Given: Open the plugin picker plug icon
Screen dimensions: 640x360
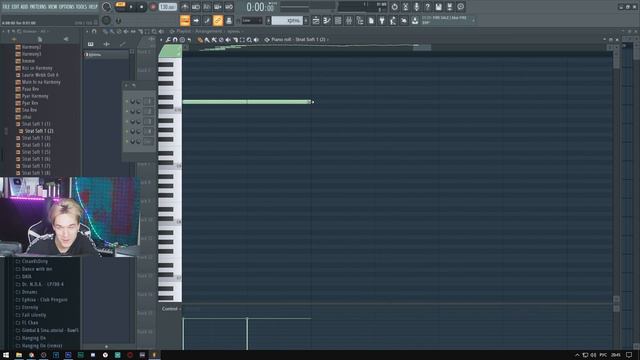Looking at the screenshot, I should 382,20.
